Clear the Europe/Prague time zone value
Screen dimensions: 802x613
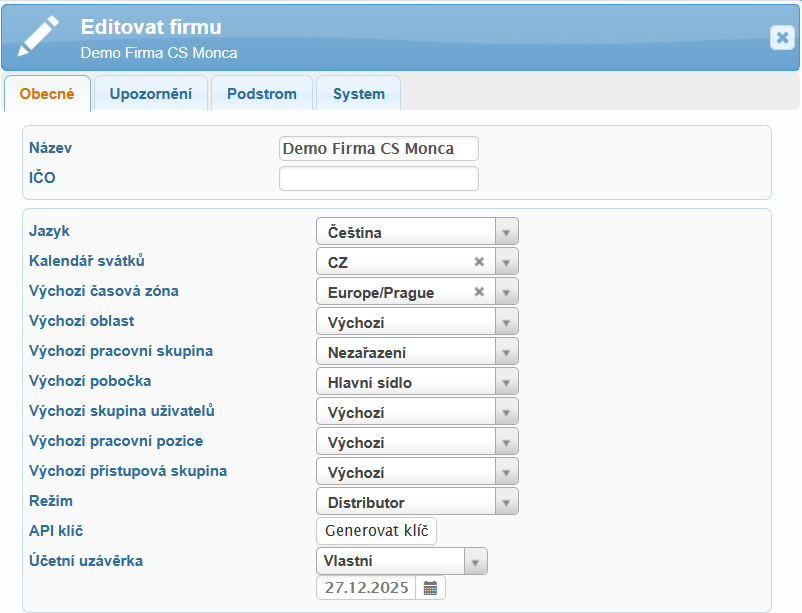[x=479, y=292]
